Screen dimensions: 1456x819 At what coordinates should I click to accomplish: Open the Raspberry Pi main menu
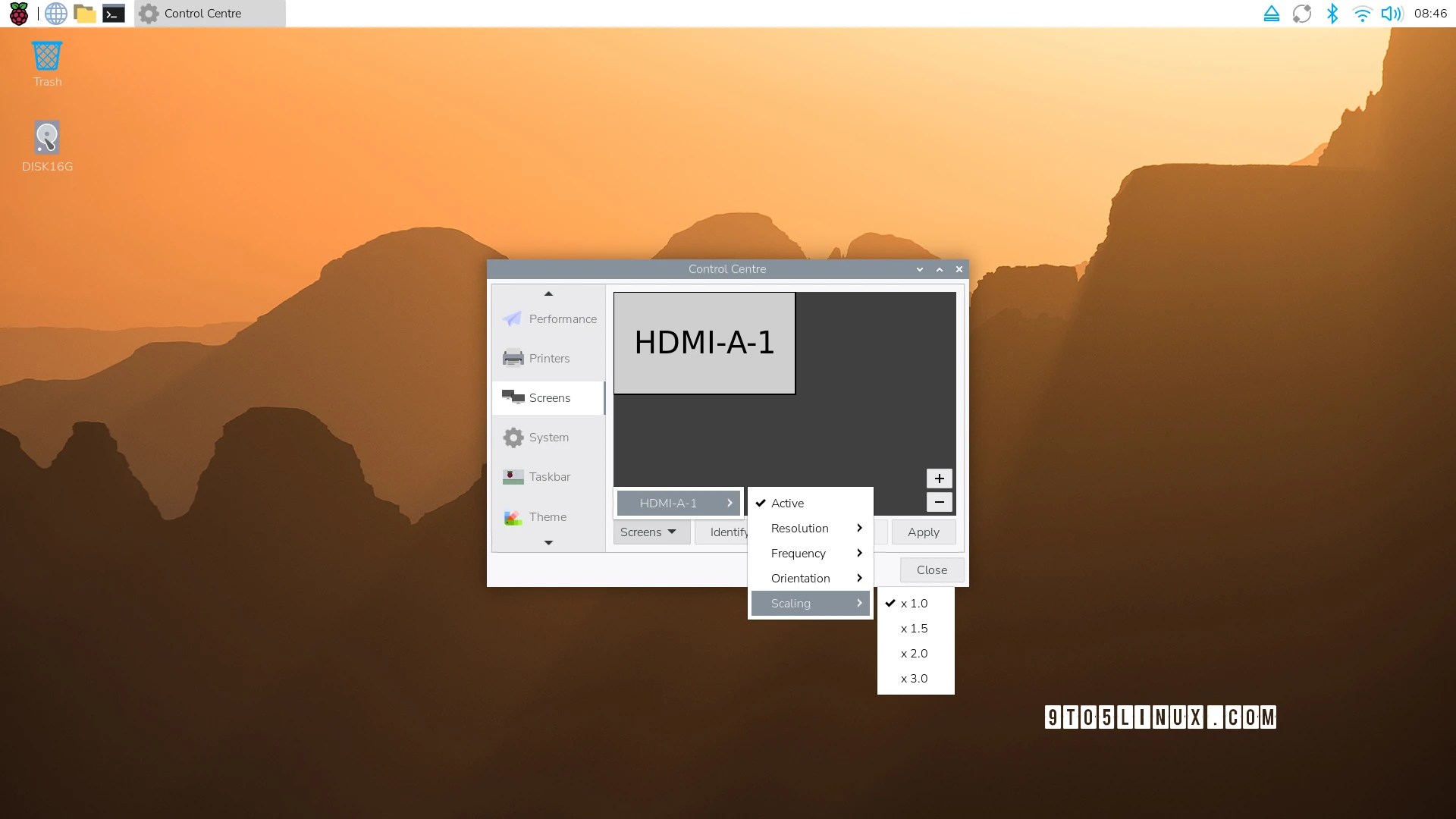[x=18, y=14]
